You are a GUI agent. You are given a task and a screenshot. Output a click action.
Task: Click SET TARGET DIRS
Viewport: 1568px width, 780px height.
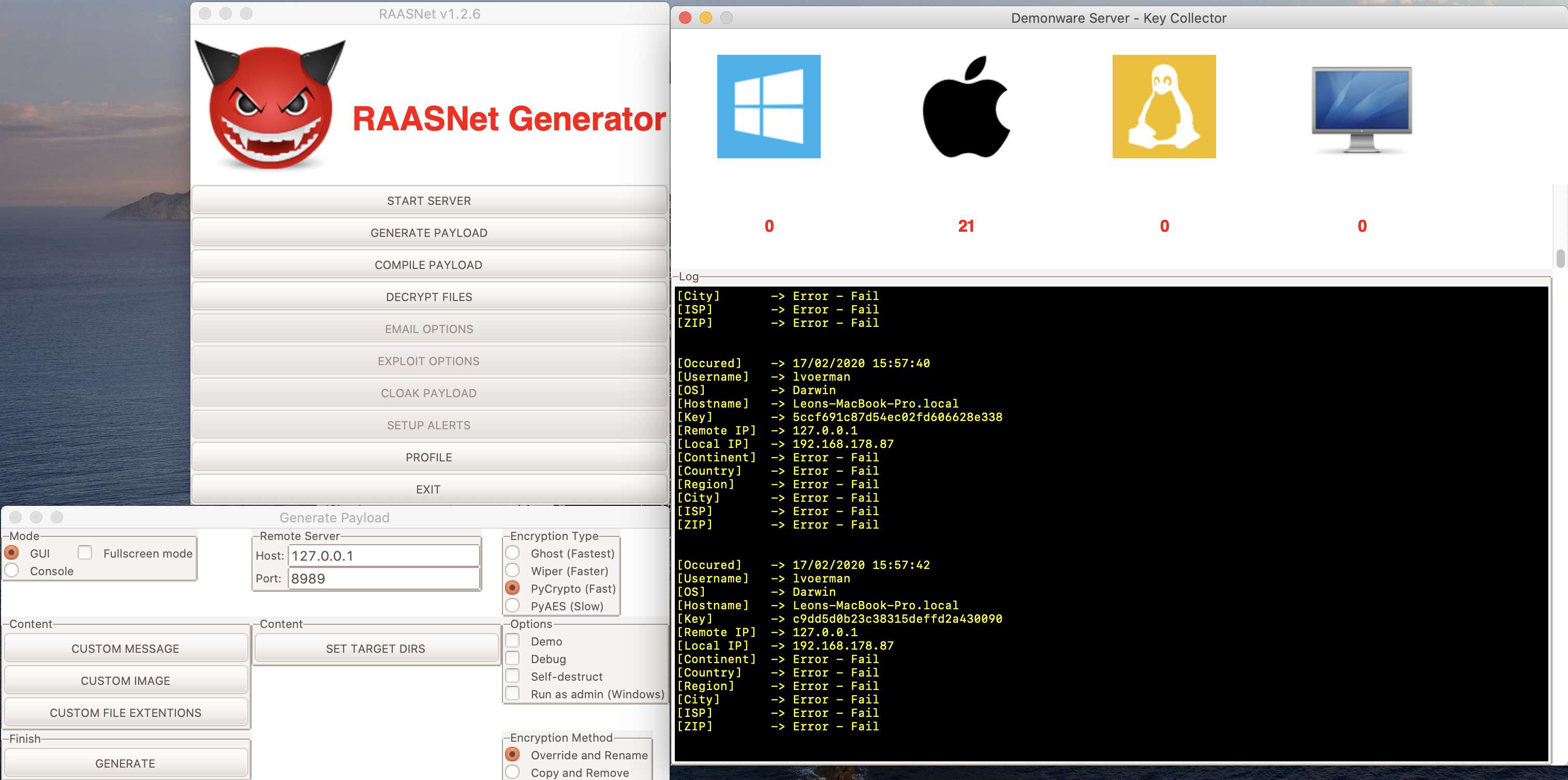(375, 648)
